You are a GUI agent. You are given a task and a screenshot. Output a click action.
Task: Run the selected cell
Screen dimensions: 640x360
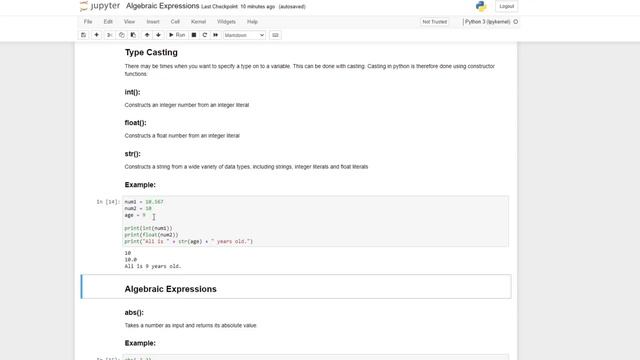pos(177,35)
